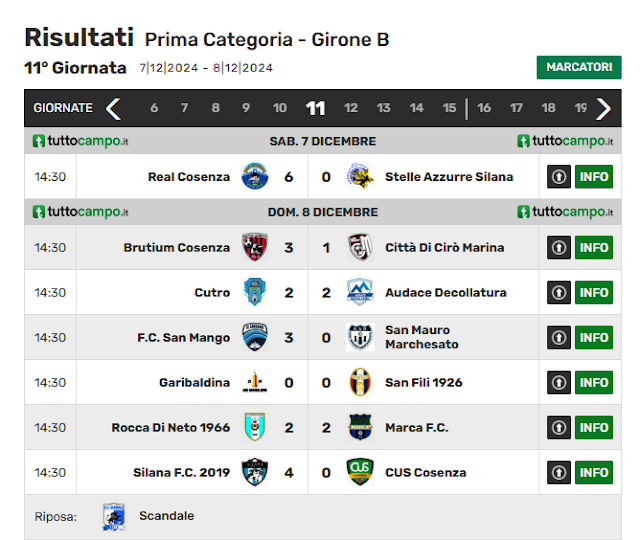Open the MARCATORI button
Image resolution: width=640 pixels, height=540 pixels.
click(579, 67)
